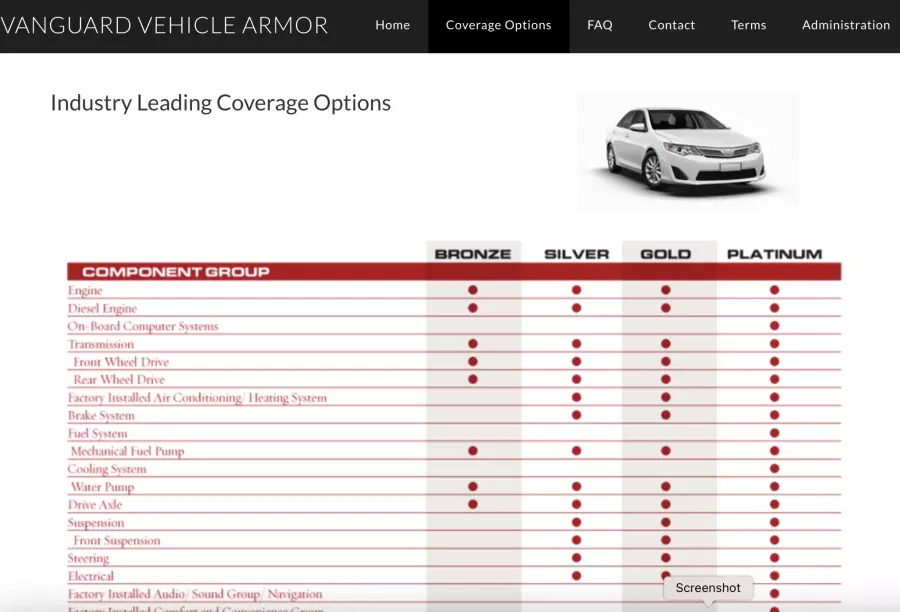
Task: Click the Water Pump row label
Action: coord(102,487)
